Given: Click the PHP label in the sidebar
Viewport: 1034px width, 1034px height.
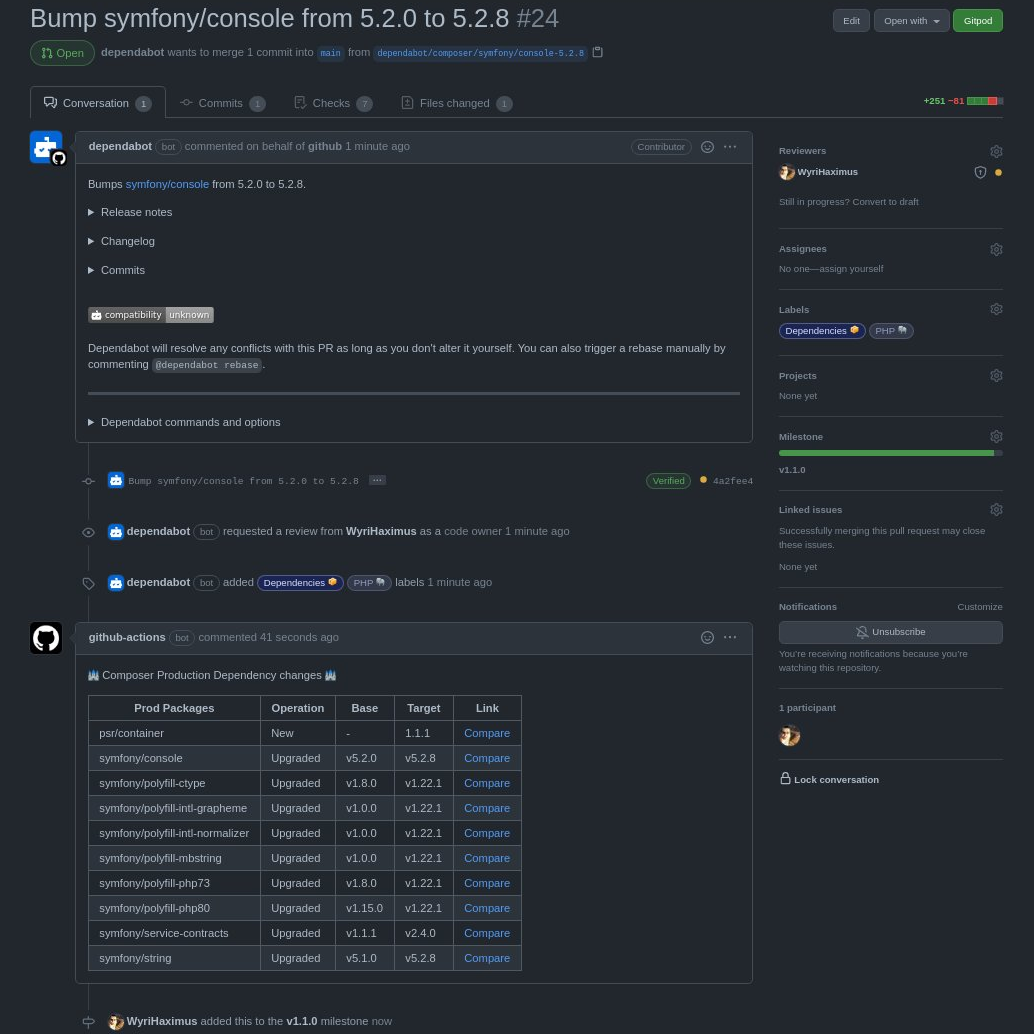Looking at the screenshot, I should click(891, 331).
